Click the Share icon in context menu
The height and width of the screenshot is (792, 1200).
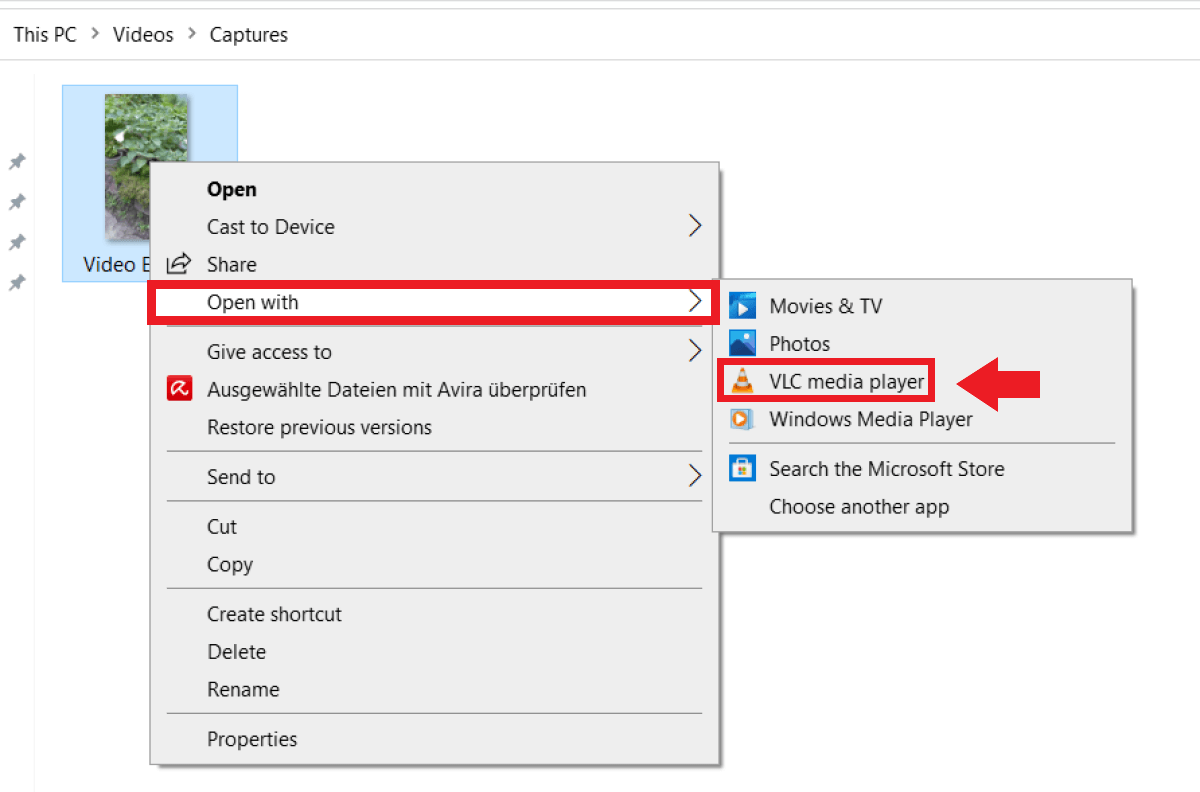[179, 264]
